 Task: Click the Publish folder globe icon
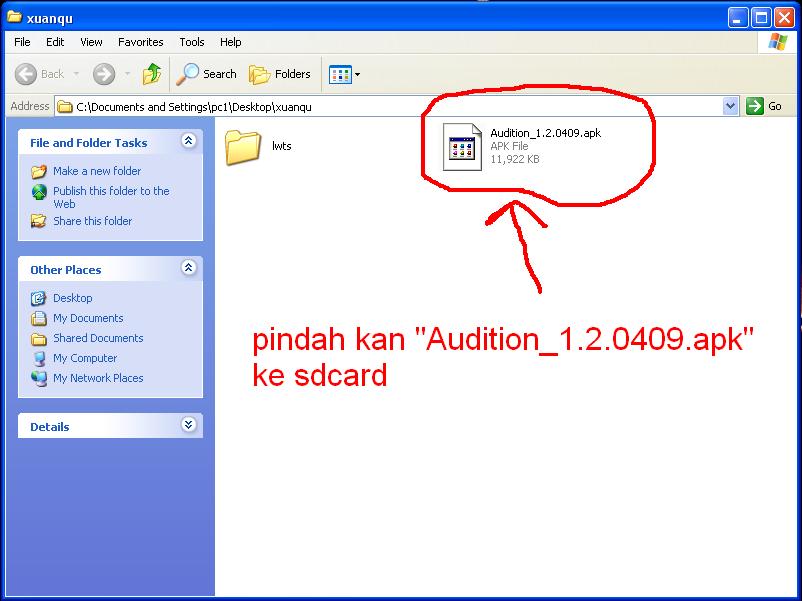click(39, 192)
